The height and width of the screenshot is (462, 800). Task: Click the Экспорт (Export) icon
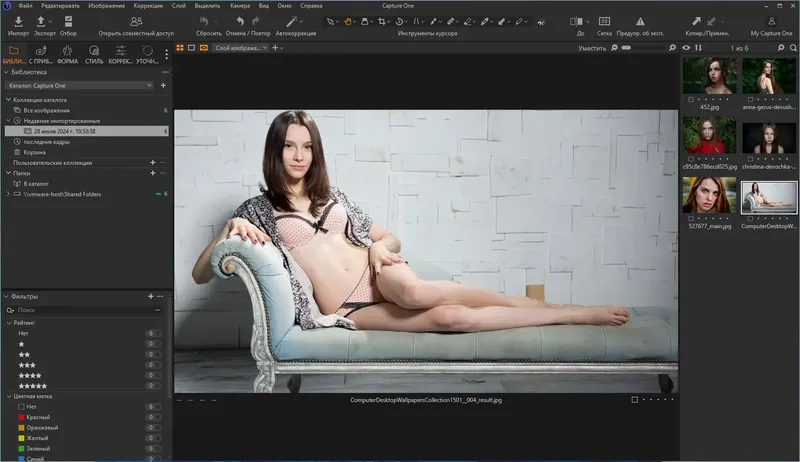41,21
